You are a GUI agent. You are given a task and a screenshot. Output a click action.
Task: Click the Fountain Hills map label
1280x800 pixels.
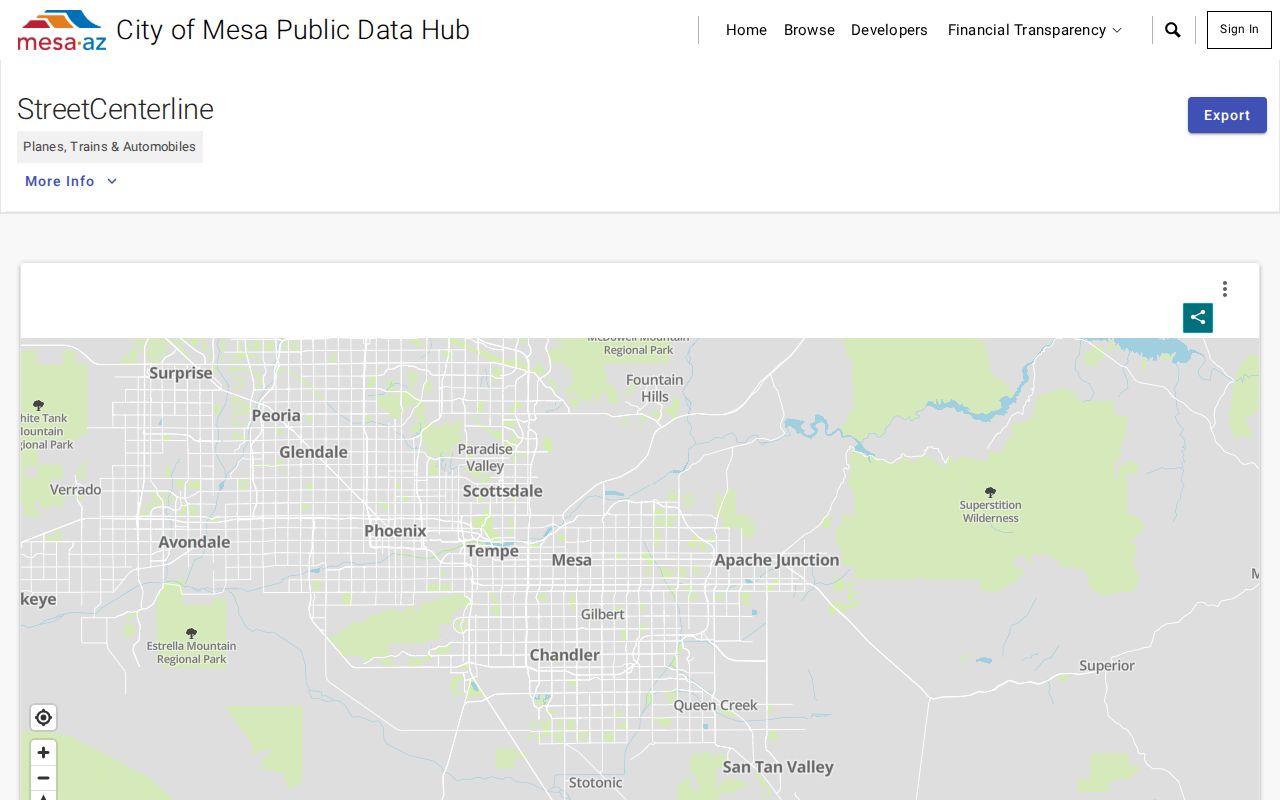[655, 388]
